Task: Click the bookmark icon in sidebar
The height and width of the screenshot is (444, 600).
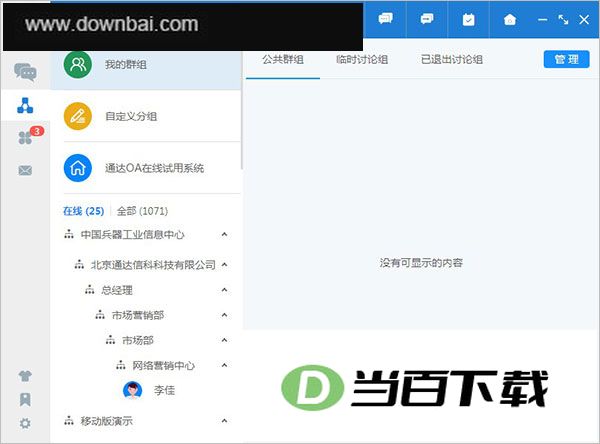Action: tap(25, 400)
